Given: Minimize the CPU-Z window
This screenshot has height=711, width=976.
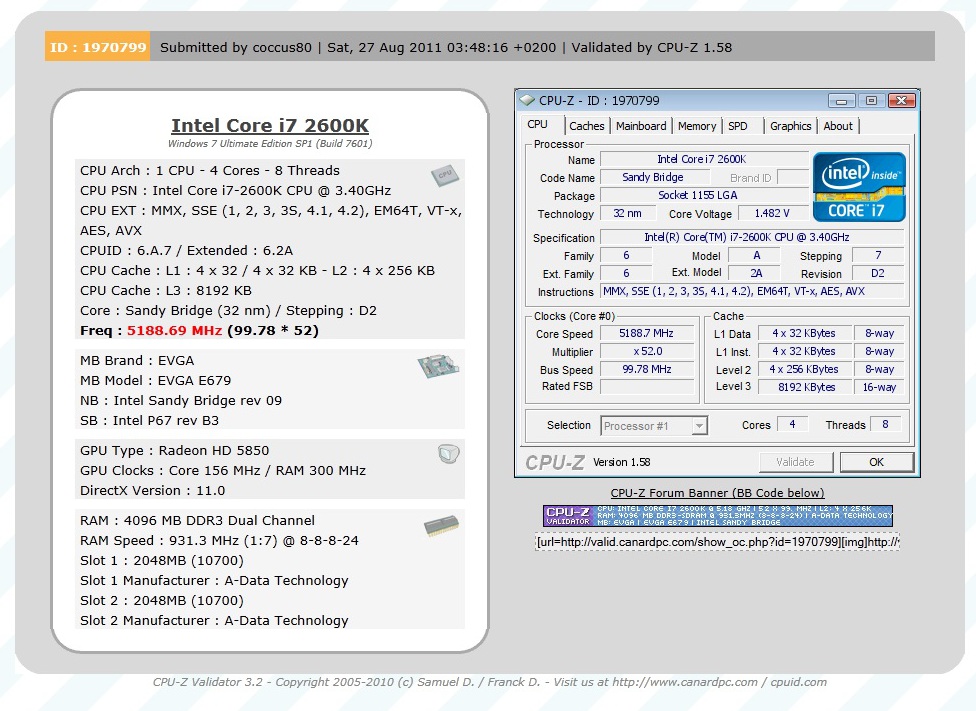Looking at the screenshot, I should click(x=842, y=100).
